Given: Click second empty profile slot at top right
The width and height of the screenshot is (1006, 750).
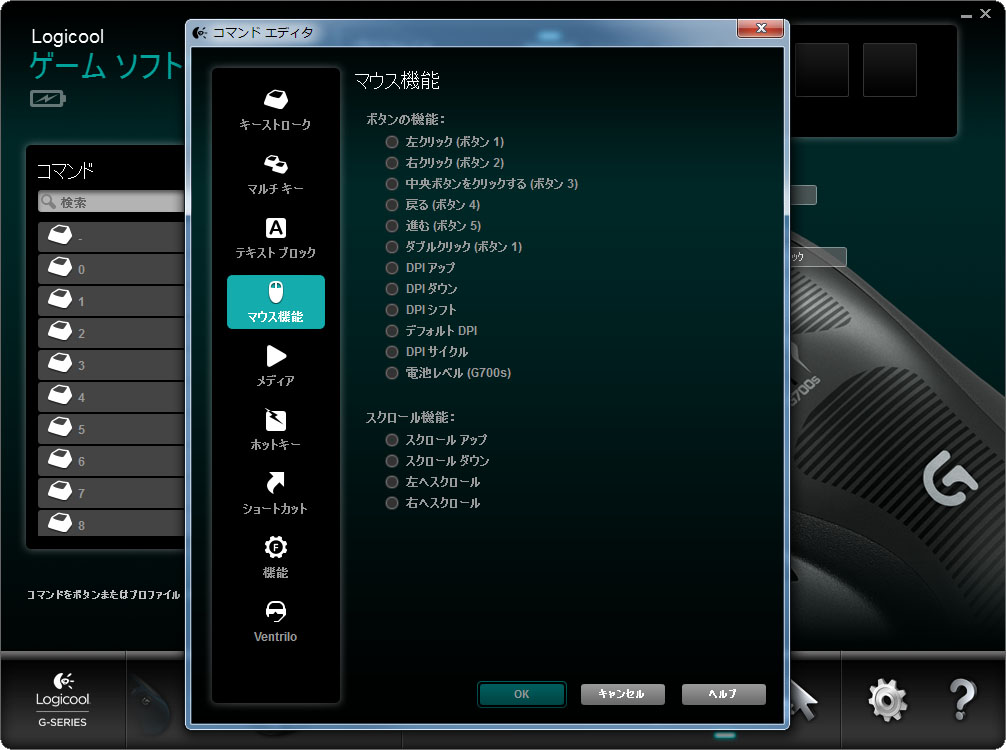Looking at the screenshot, I should coord(890,70).
